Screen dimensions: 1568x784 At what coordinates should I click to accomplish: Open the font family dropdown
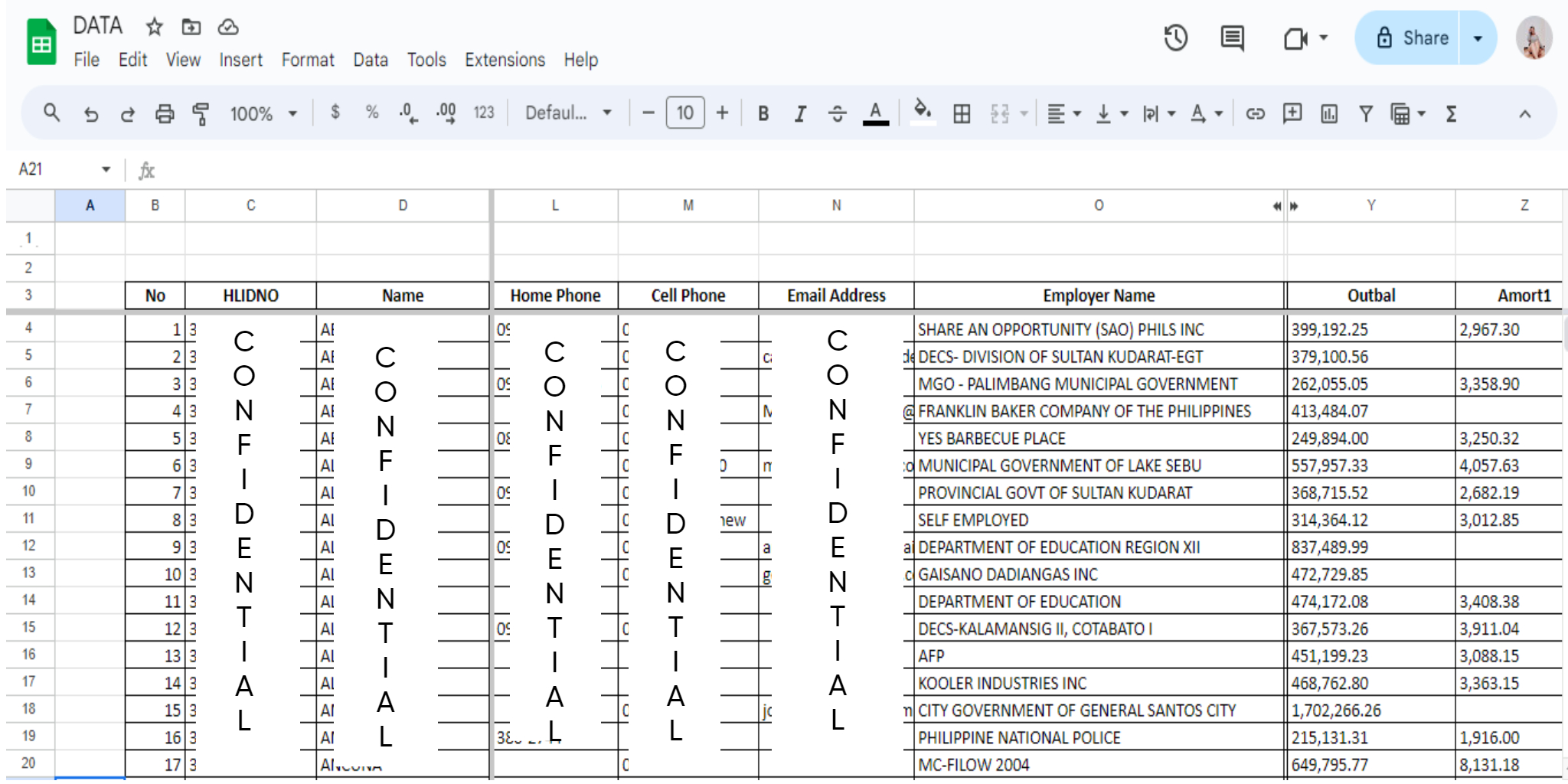pos(568,113)
